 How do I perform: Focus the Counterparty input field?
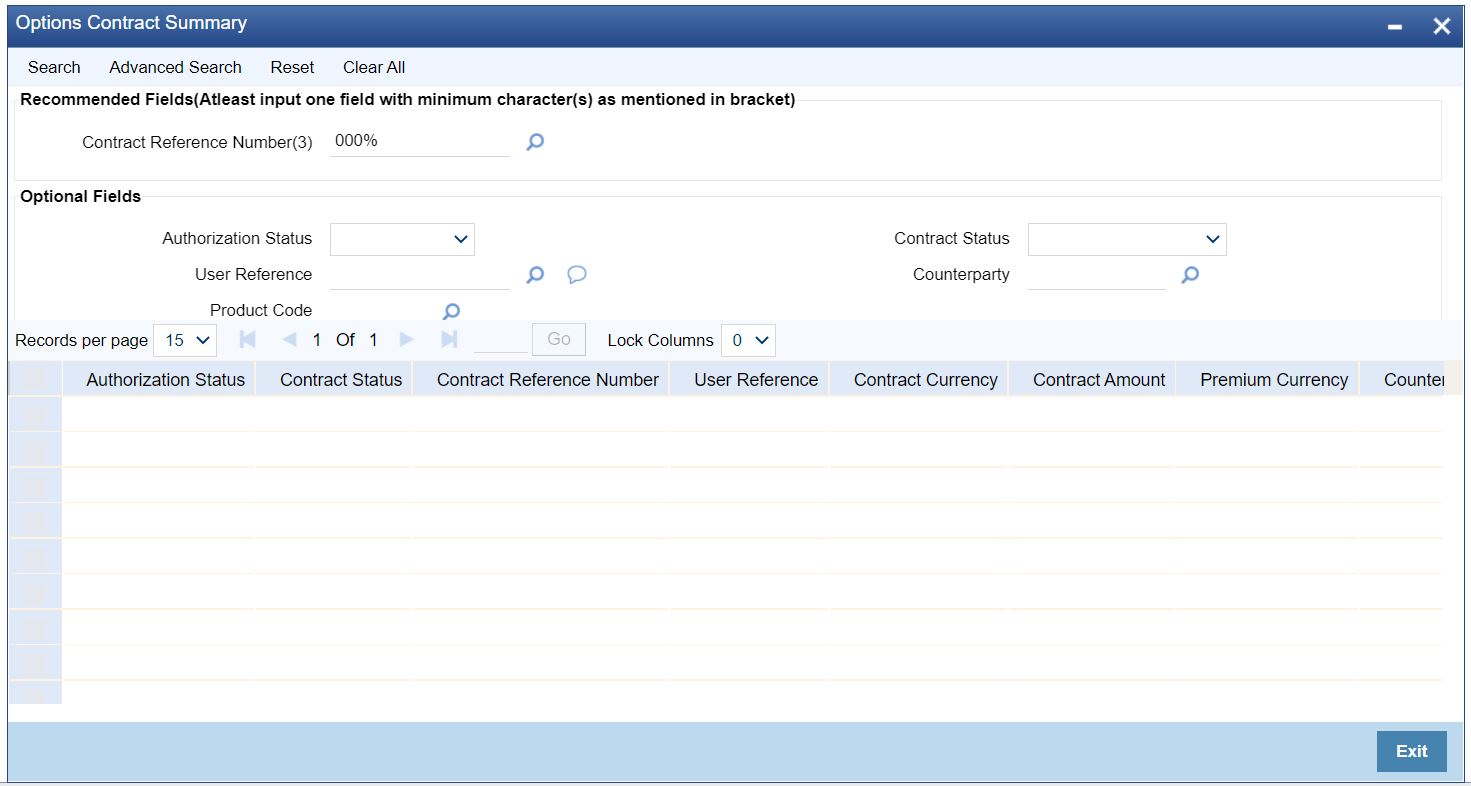pos(1097,274)
